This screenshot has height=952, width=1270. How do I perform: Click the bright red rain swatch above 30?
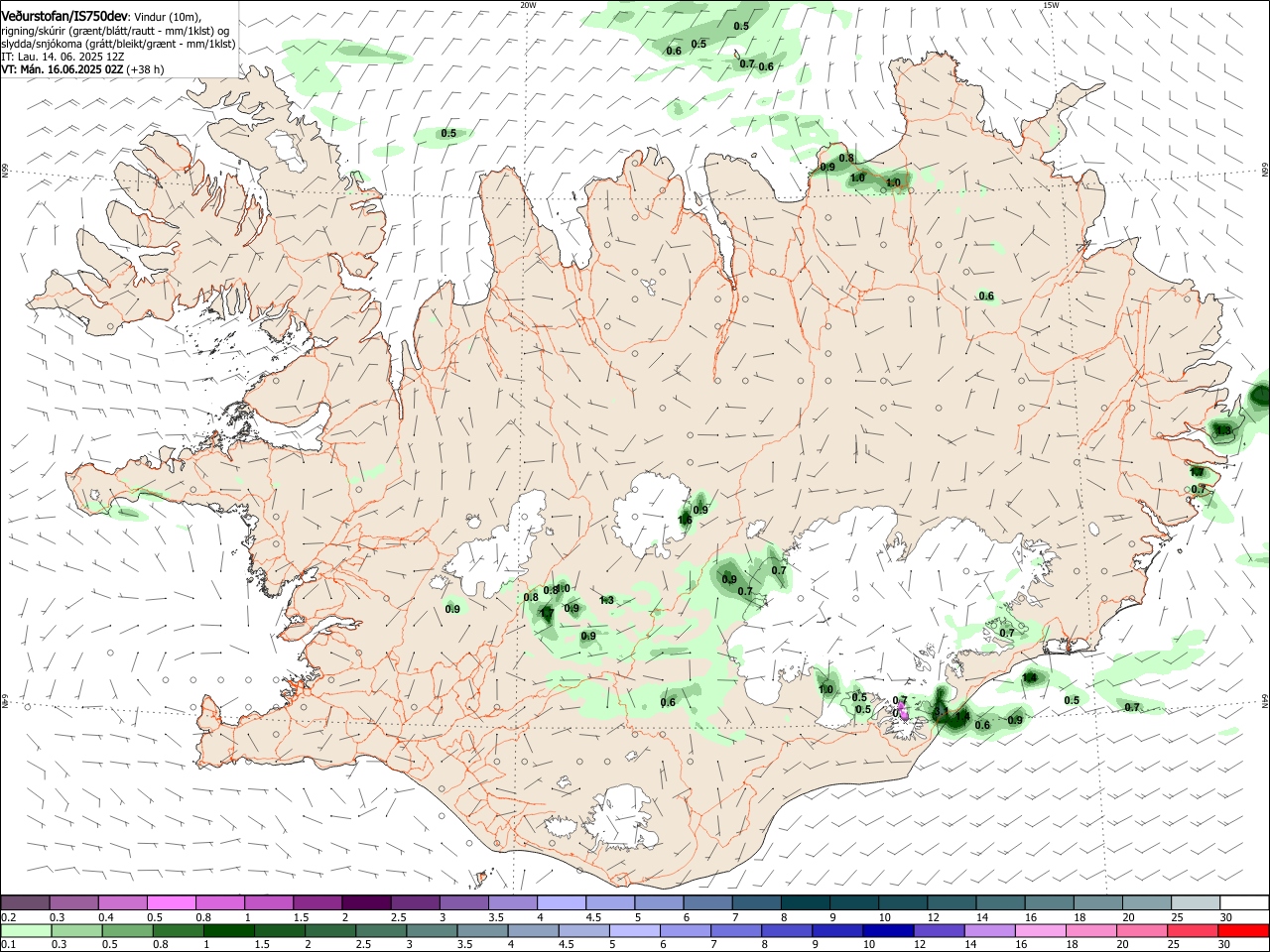tap(1243, 931)
